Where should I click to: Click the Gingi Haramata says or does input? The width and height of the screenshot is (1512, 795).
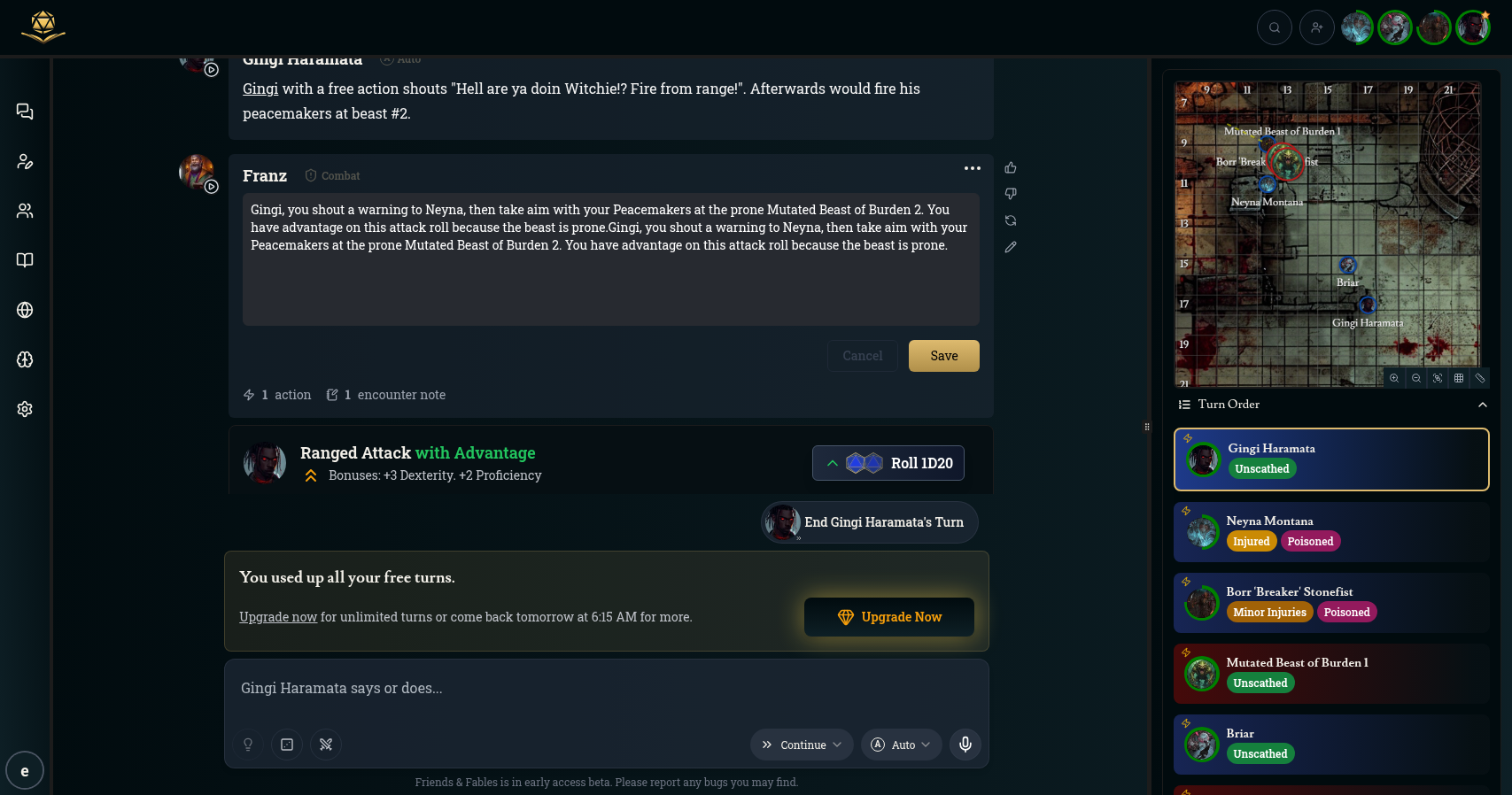click(x=606, y=689)
